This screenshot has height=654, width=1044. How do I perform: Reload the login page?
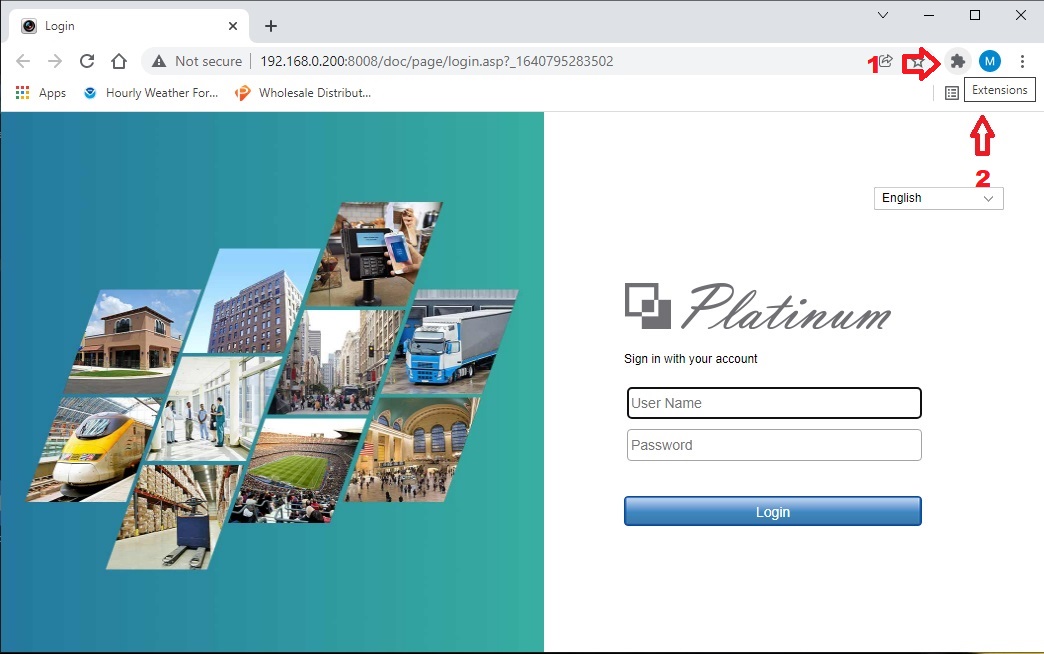tap(87, 61)
